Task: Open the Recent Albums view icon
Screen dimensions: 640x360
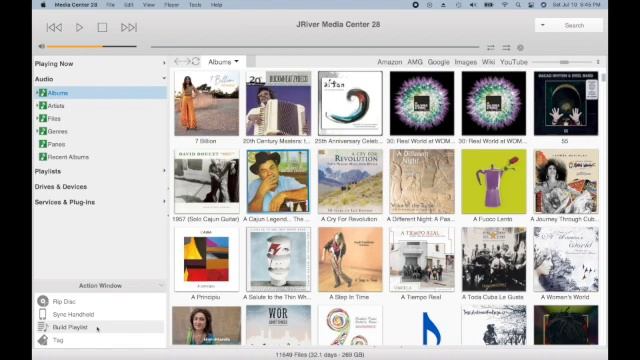Action: tap(43, 157)
